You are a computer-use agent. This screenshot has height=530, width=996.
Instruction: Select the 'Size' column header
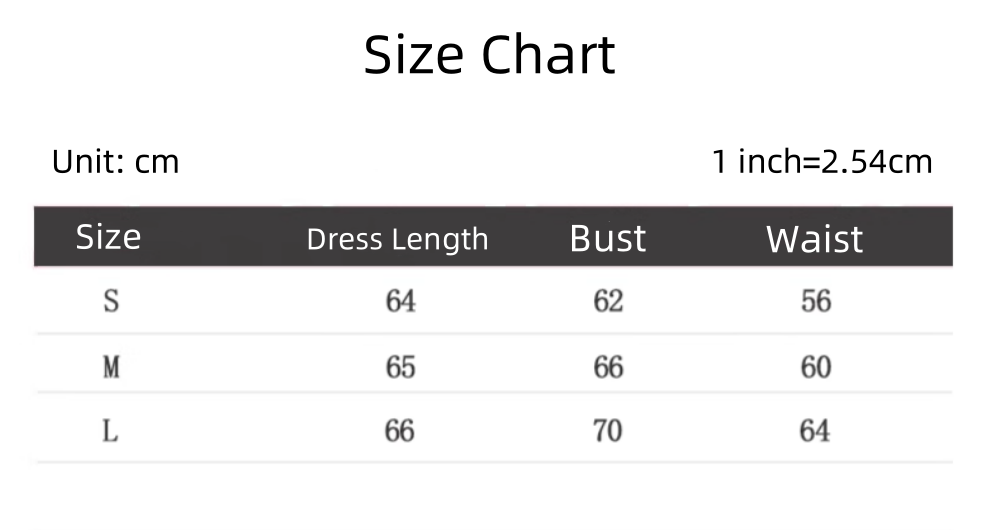[108, 237]
